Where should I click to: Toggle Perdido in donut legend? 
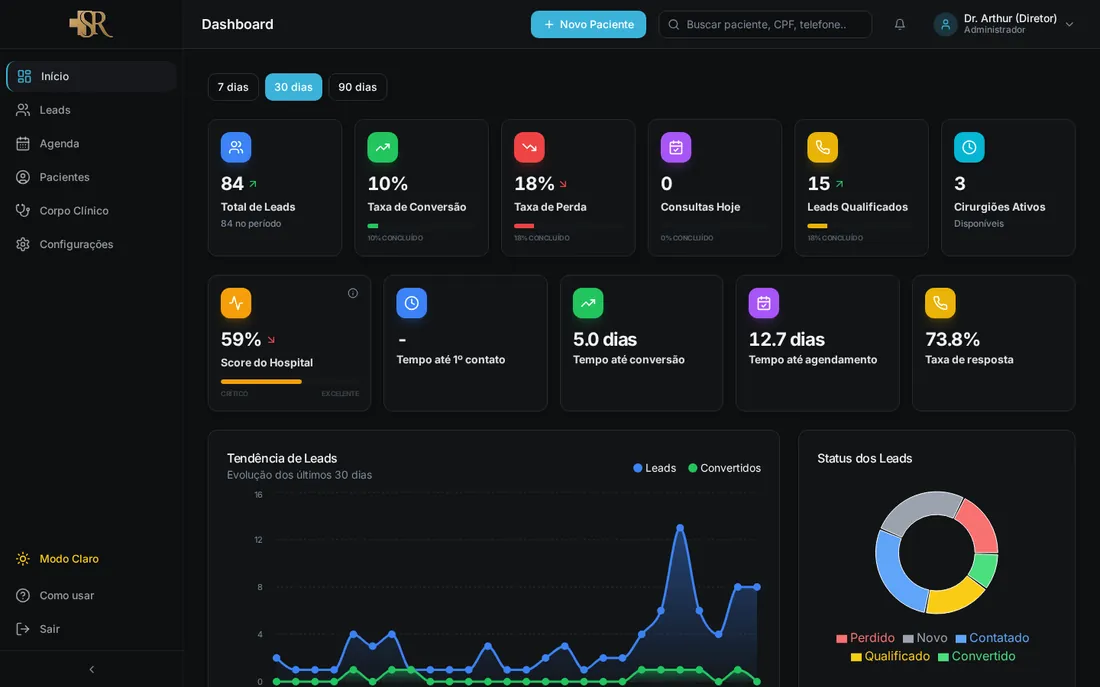[865, 638]
